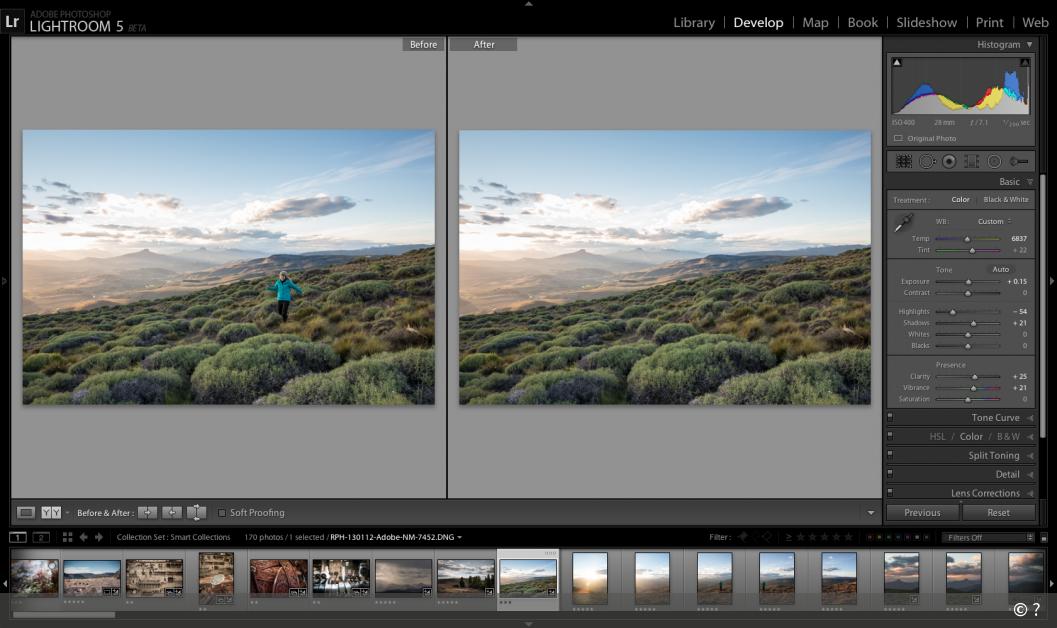Open Grid view from filmstrip bar
Image resolution: width=1057 pixels, height=628 pixels.
coord(67,537)
